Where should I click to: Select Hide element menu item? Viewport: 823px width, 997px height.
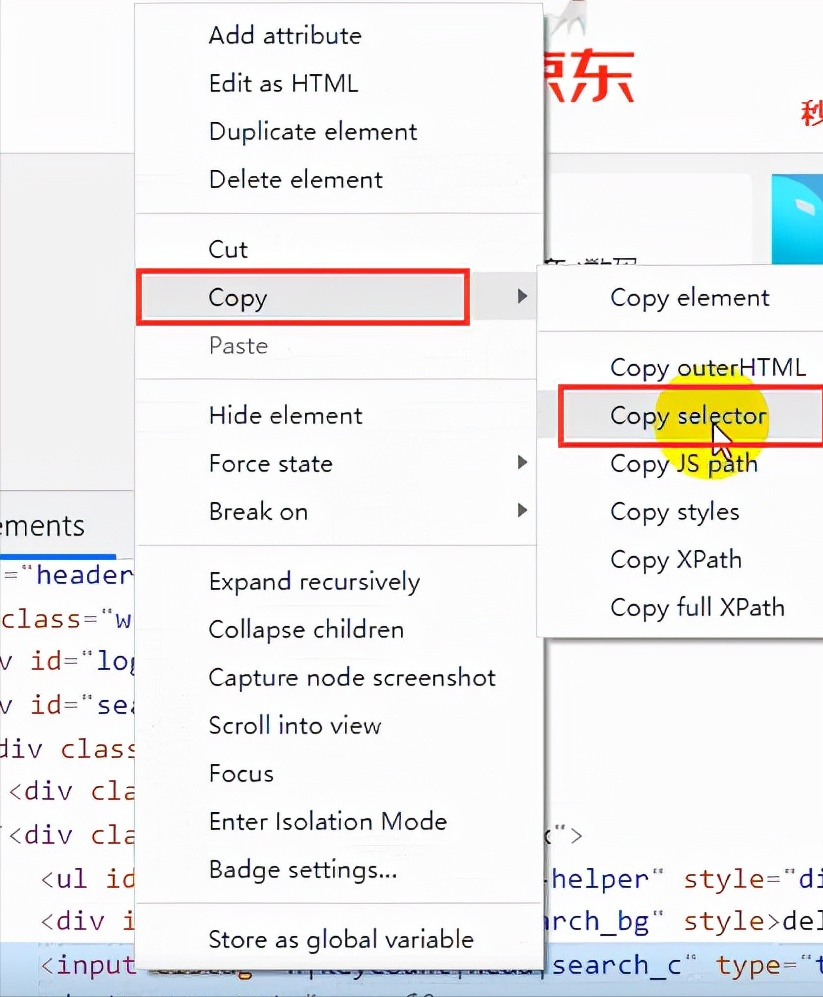tap(286, 416)
